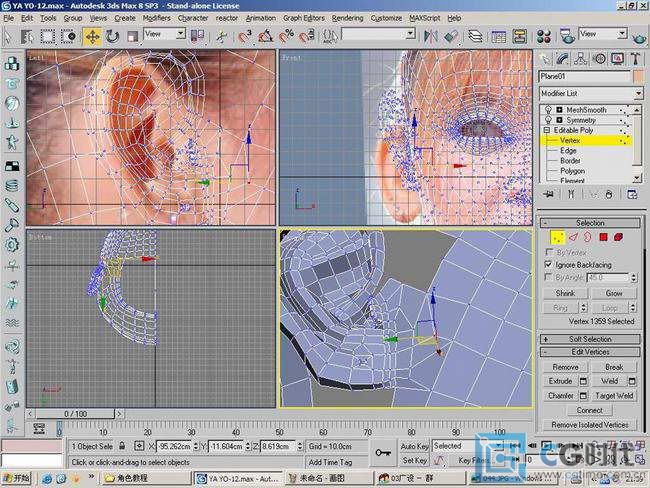Image resolution: width=650 pixels, height=488 pixels.
Task: Click the Break vertices button
Action: (614, 367)
